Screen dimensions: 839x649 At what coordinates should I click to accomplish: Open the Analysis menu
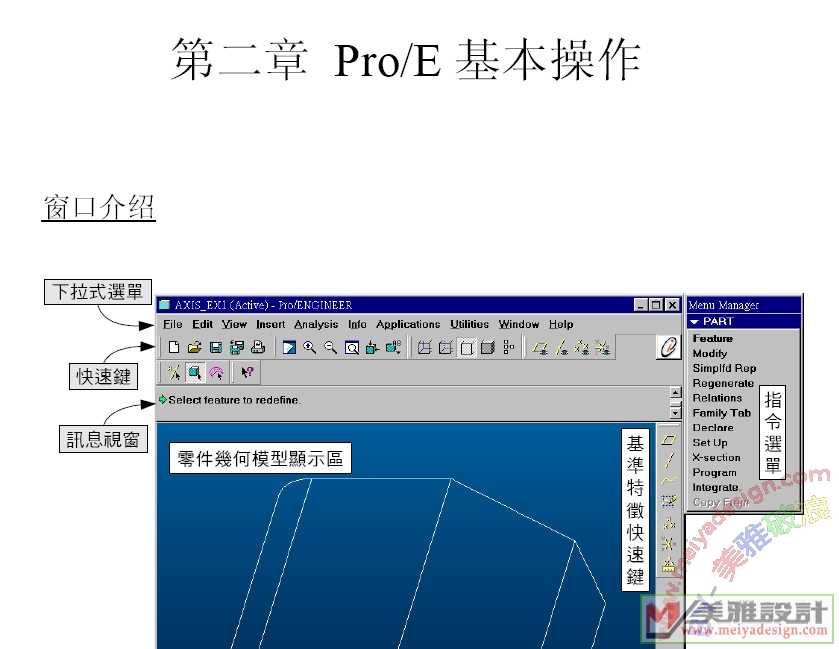(x=316, y=324)
